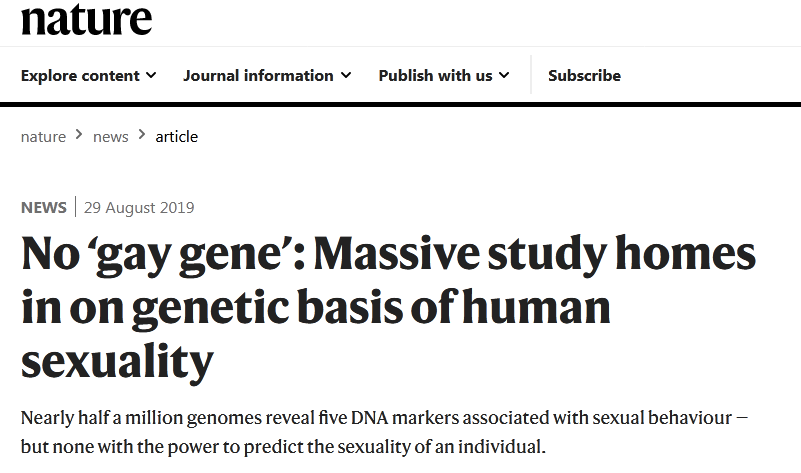
Task: Click breadcrumb arrow between nature and news
Action: tap(79, 135)
